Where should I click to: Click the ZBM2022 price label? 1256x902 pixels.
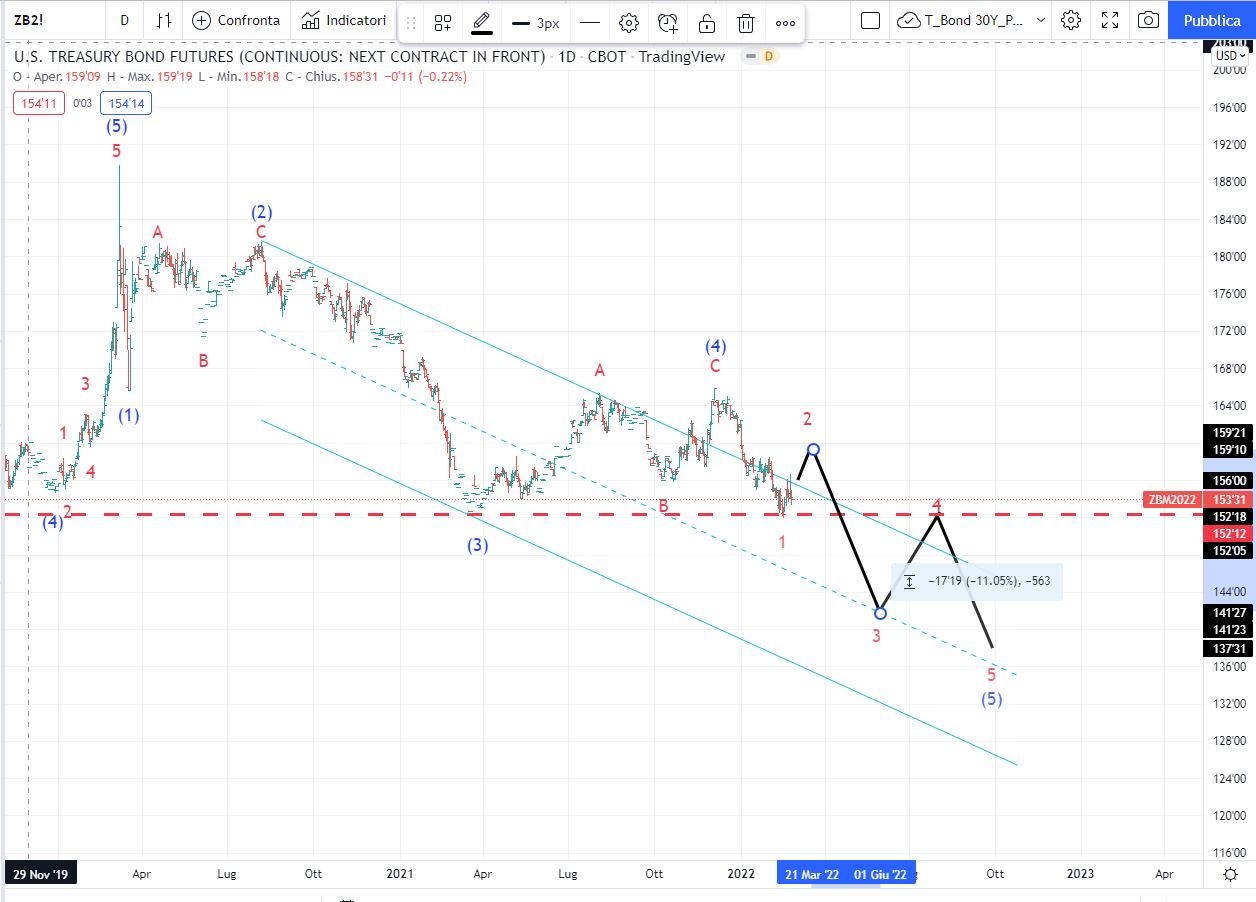click(x=1171, y=500)
